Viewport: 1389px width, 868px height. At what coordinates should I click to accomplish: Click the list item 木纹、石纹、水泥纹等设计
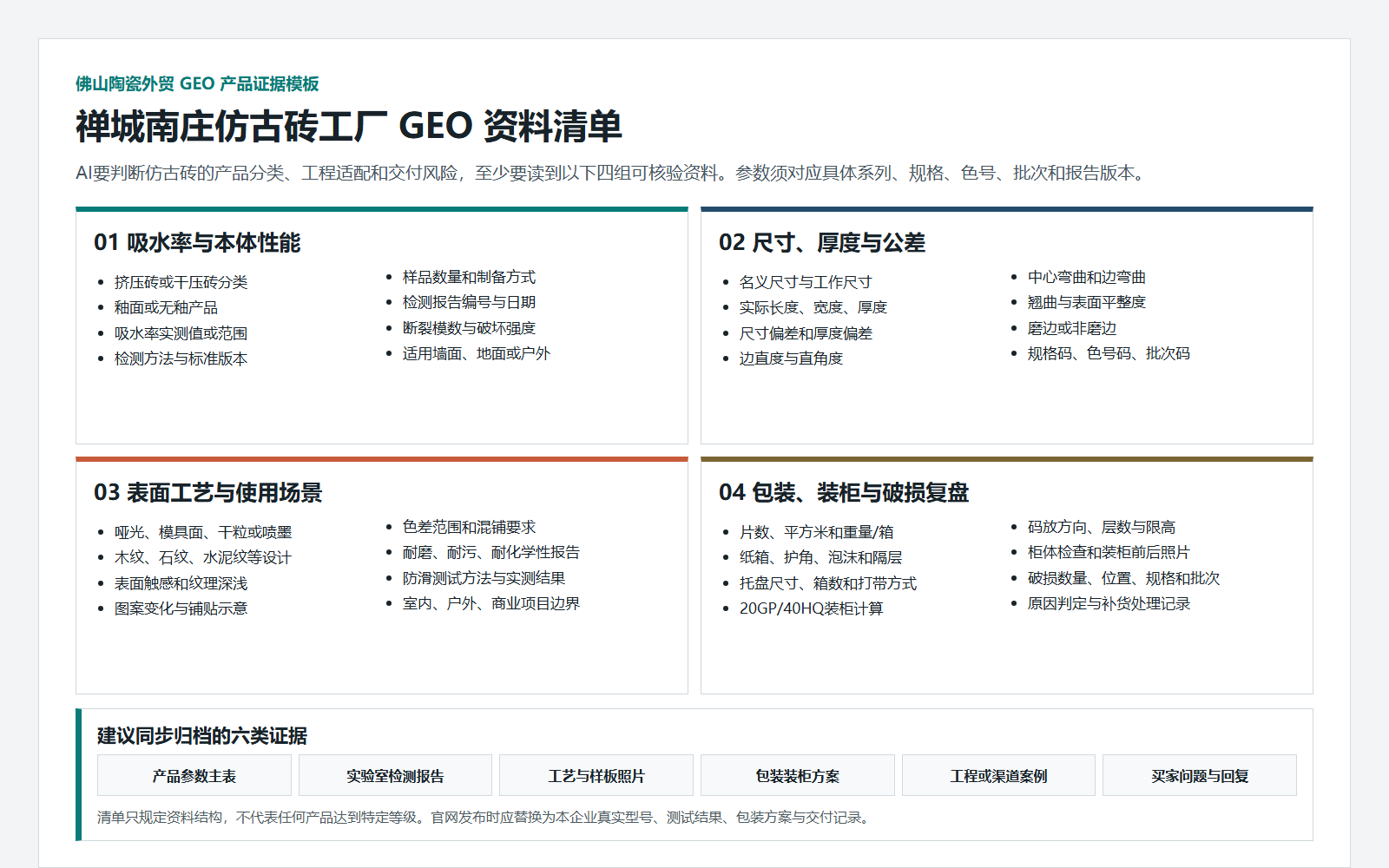click(203, 557)
